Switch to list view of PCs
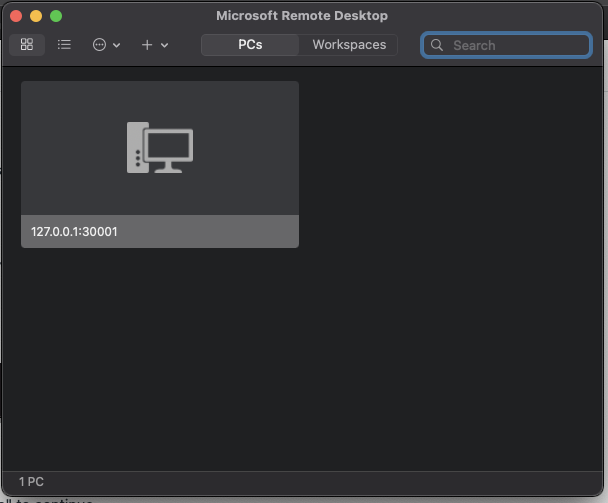Screen dimensions: 608x503 click(x=64, y=45)
